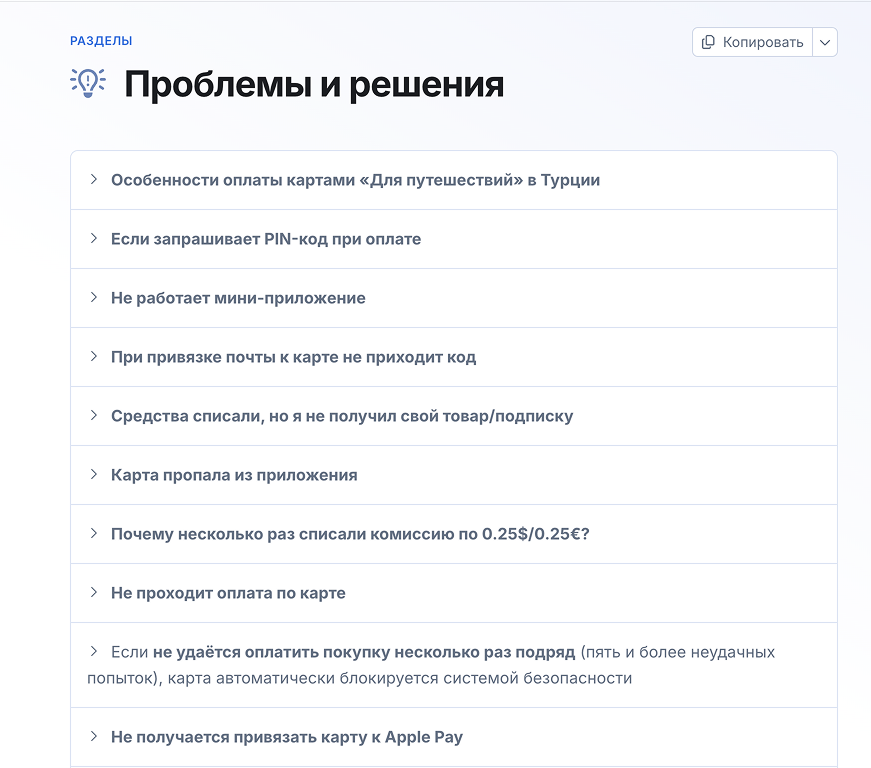The width and height of the screenshot is (871, 768).
Task: Expand chevron for не удаётся оплатить покупку несколько раз
Action: pyautogui.click(x=94, y=651)
